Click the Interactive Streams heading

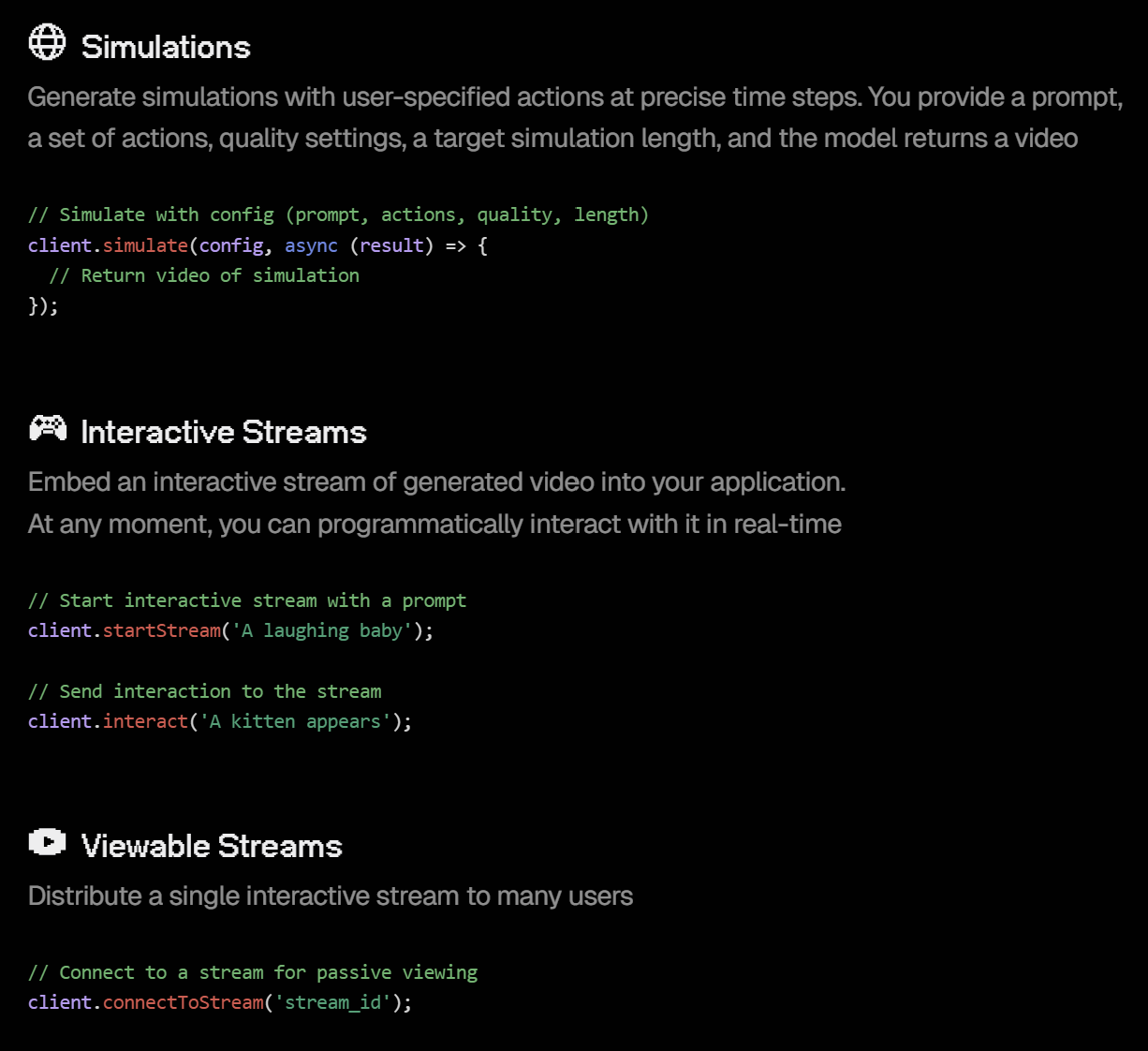pyautogui.click(x=223, y=433)
